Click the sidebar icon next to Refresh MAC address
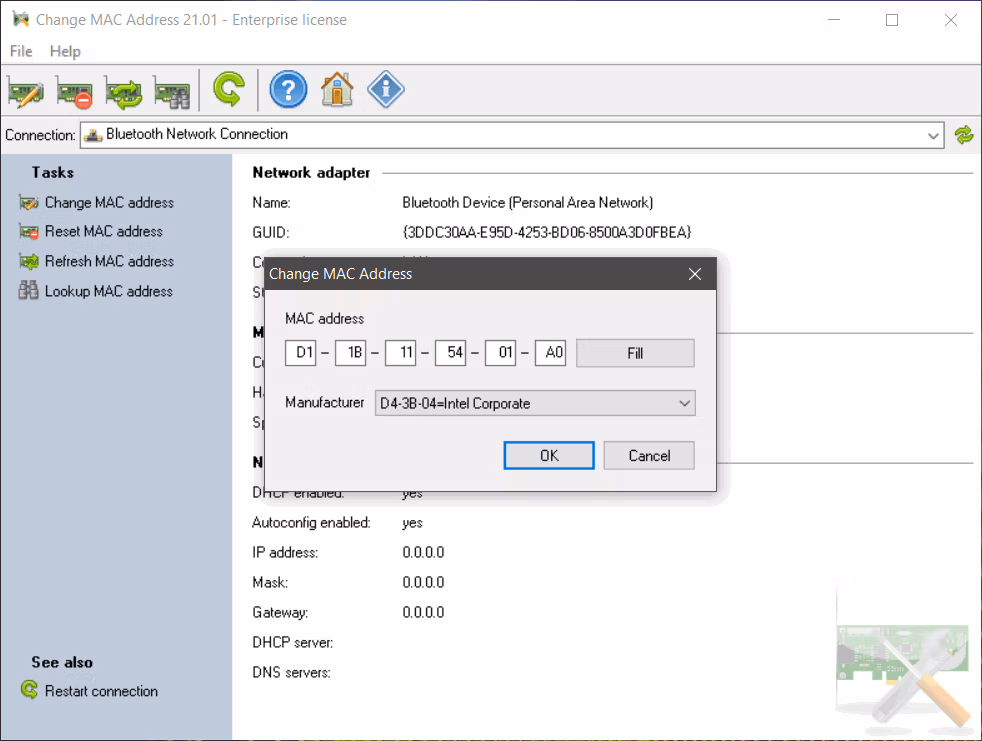 click(29, 261)
